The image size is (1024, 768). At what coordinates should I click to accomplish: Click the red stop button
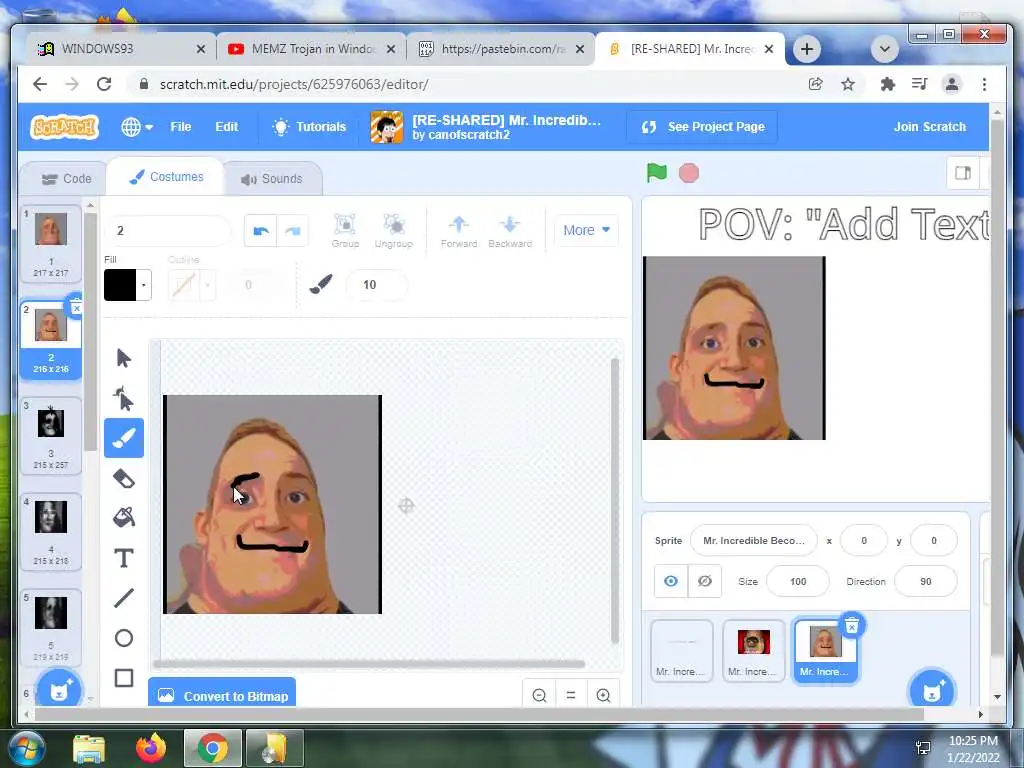(689, 173)
